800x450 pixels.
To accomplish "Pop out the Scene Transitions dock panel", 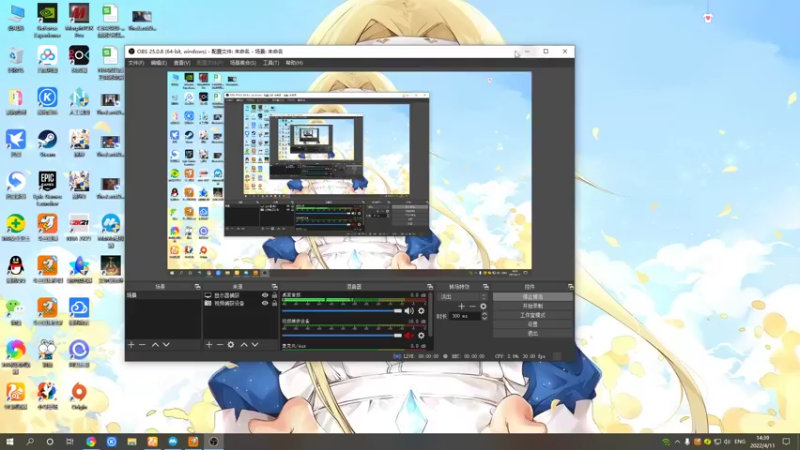I will point(486,287).
